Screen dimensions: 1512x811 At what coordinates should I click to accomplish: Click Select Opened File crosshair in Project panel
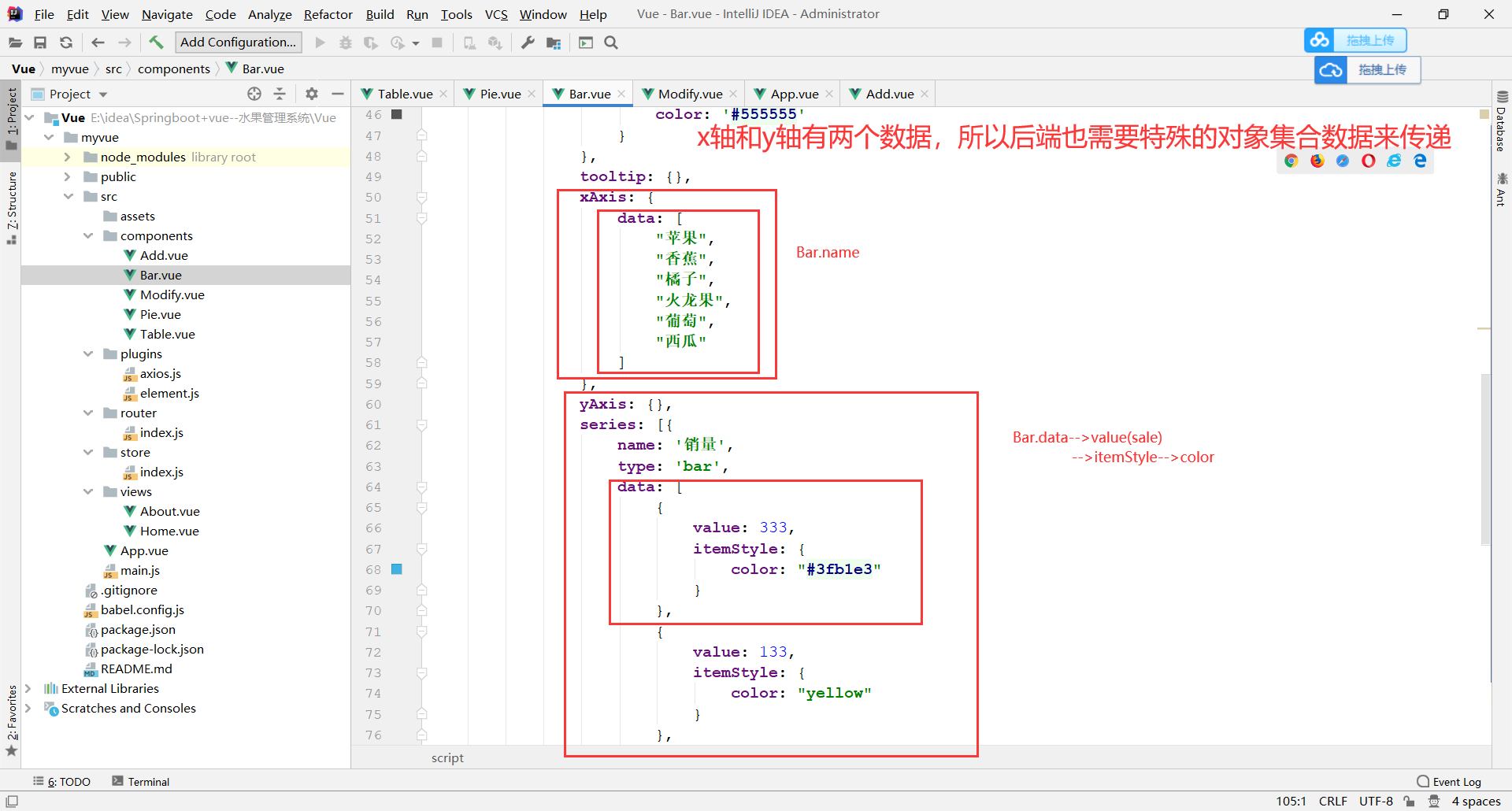[x=254, y=94]
